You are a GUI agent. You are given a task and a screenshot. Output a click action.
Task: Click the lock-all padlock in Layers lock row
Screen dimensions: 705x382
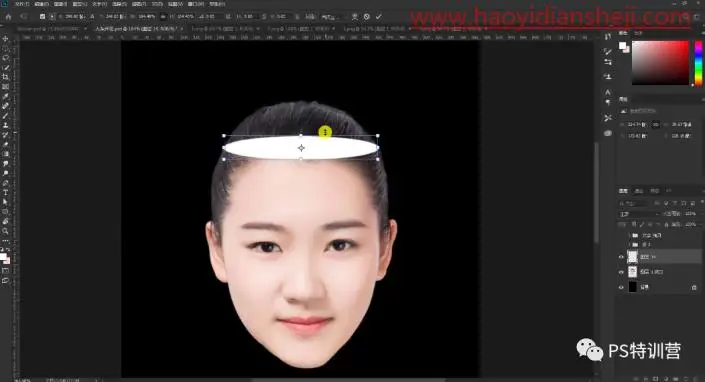click(667, 224)
